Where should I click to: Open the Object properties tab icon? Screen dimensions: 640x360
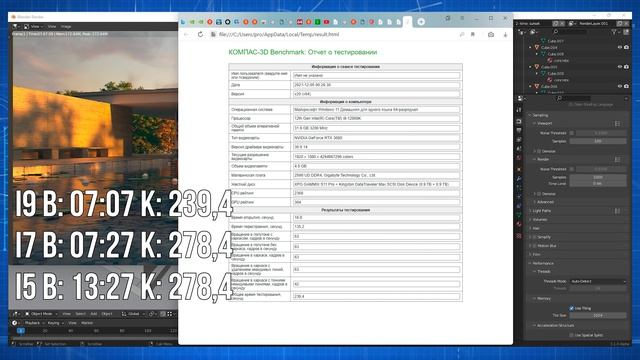(x=519, y=169)
